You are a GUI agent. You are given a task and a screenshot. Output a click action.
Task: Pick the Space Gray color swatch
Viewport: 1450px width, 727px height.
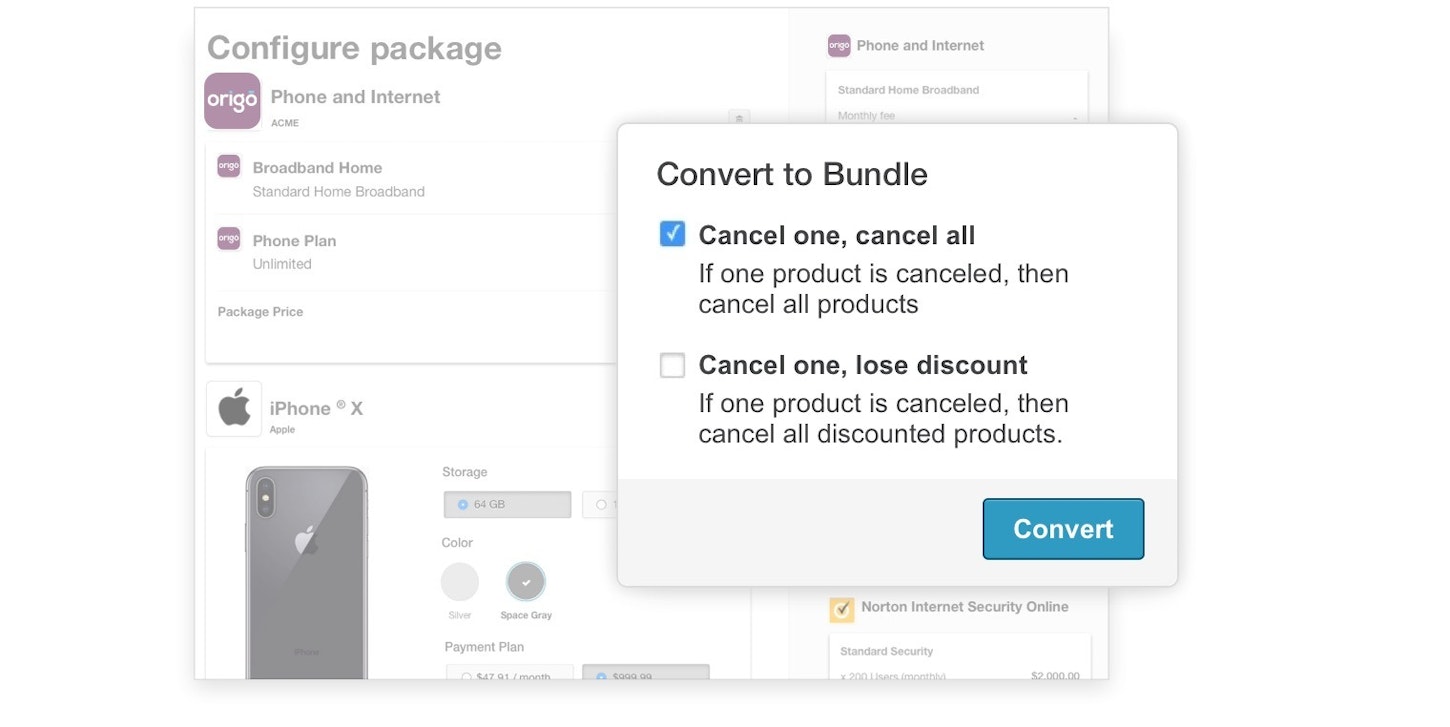tap(526, 582)
